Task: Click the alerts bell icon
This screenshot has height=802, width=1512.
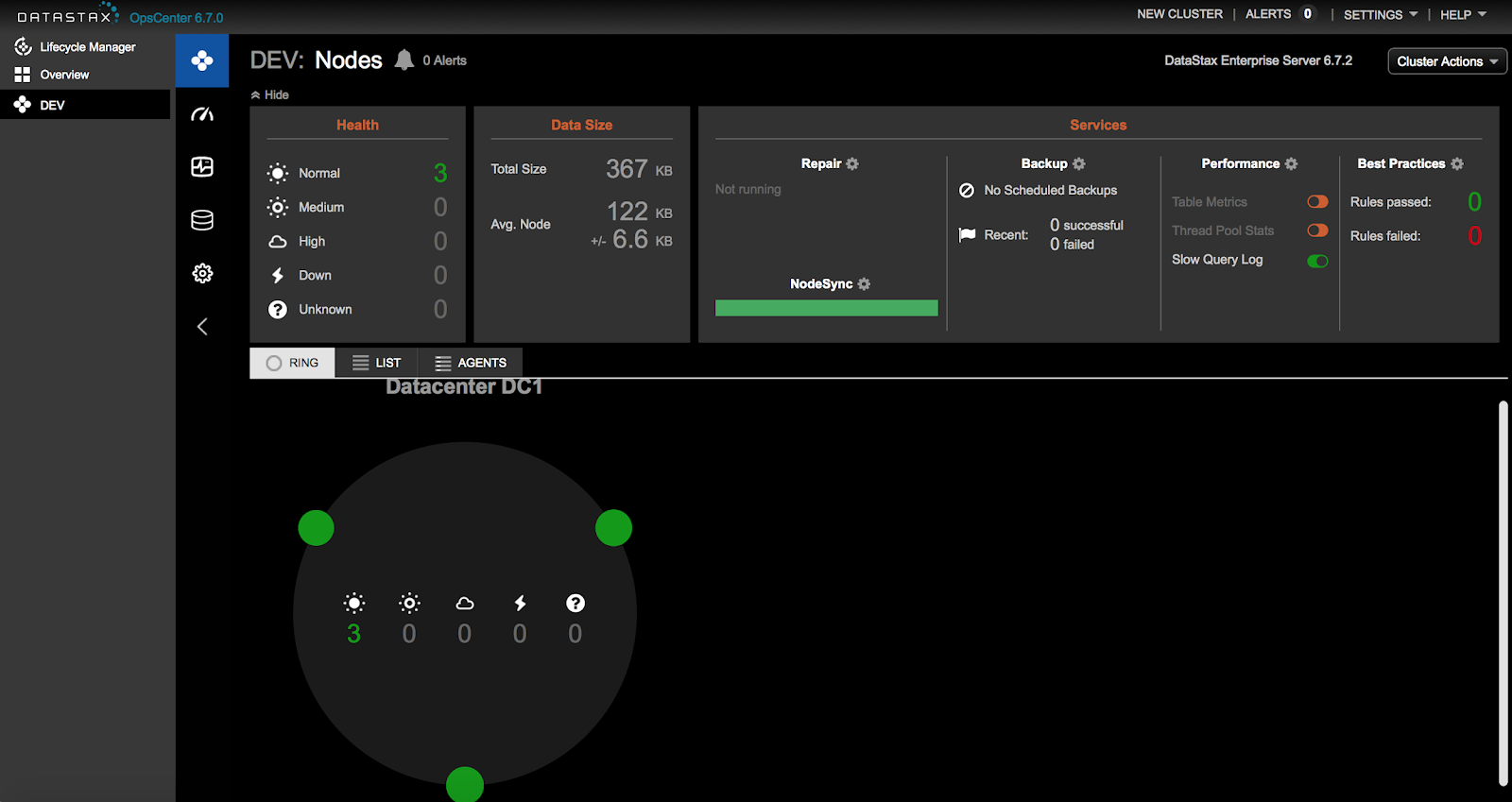Action: click(x=404, y=60)
